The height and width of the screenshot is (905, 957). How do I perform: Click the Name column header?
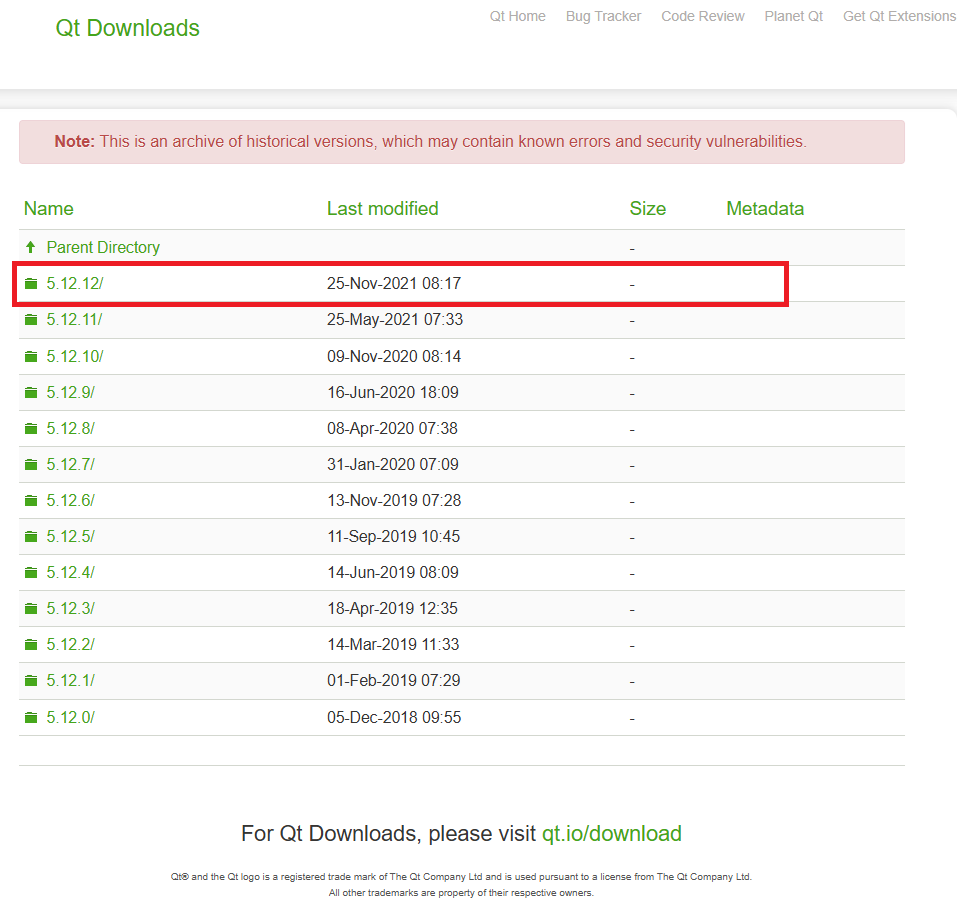pyautogui.click(x=49, y=209)
